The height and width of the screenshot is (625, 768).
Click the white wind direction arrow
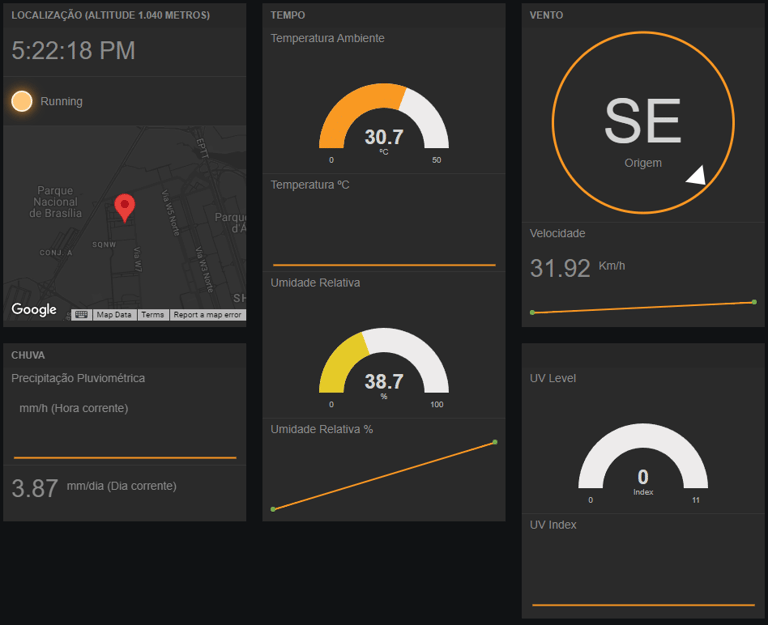coord(696,175)
